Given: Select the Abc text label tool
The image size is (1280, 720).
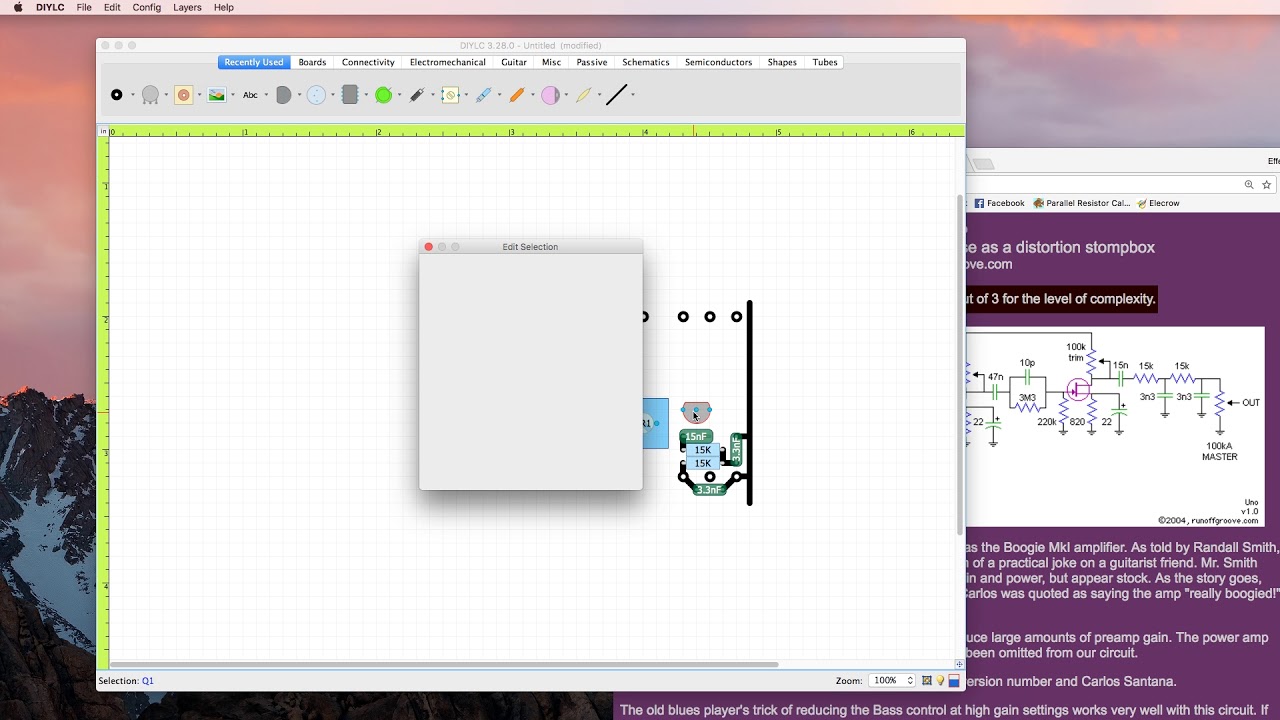Looking at the screenshot, I should point(250,95).
